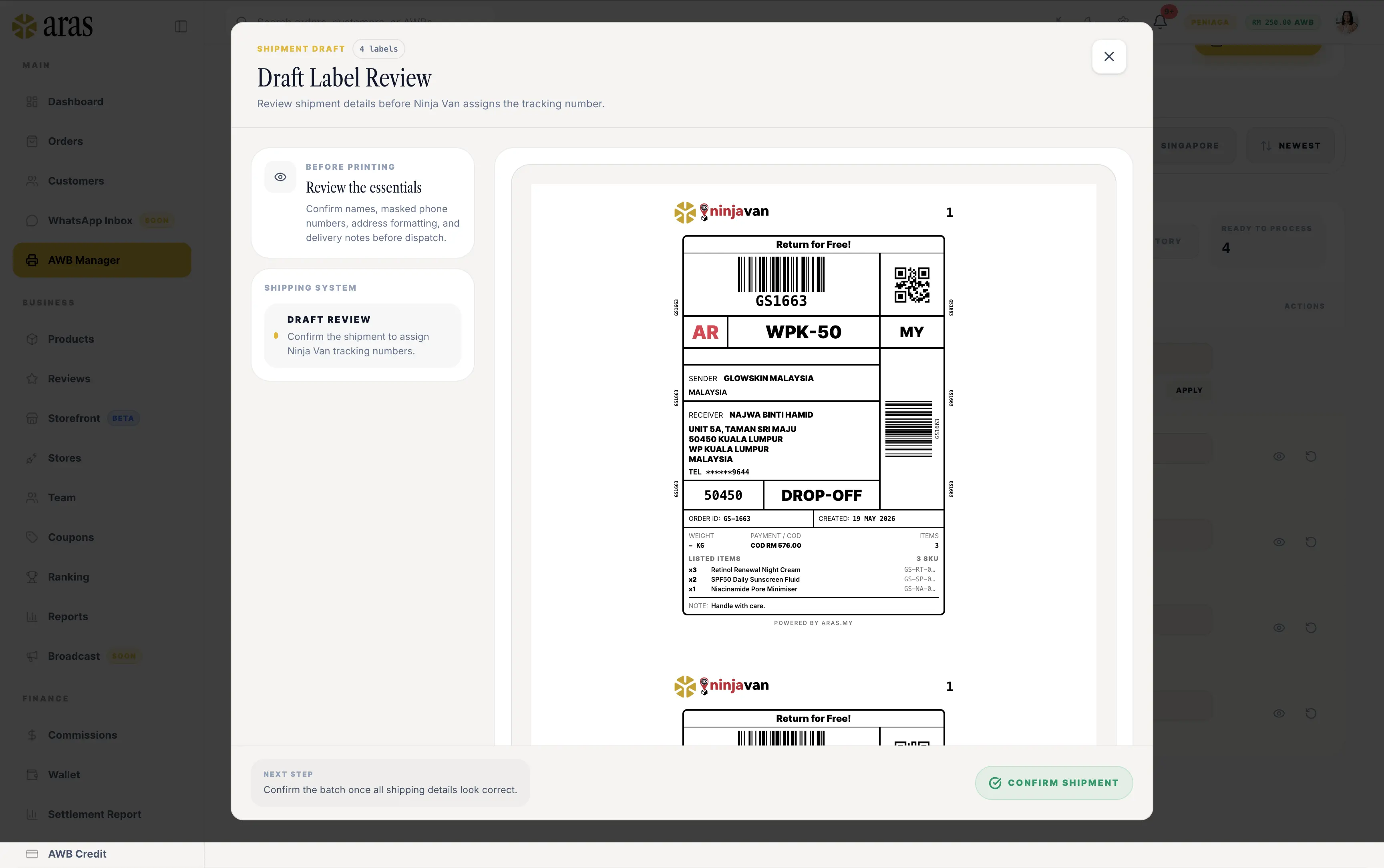The height and width of the screenshot is (868, 1384).
Task: Click the Customers people icon
Action: (x=32, y=181)
